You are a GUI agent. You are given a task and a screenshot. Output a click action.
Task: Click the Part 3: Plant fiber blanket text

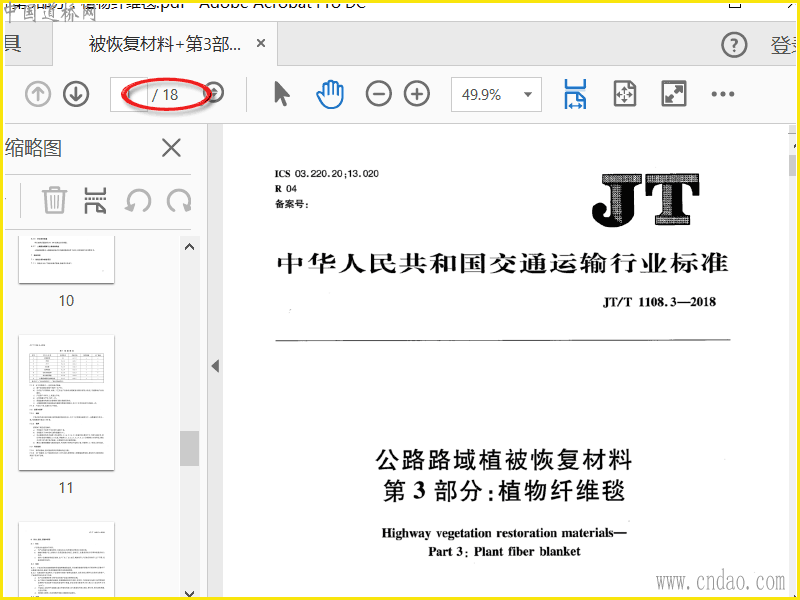(x=504, y=552)
